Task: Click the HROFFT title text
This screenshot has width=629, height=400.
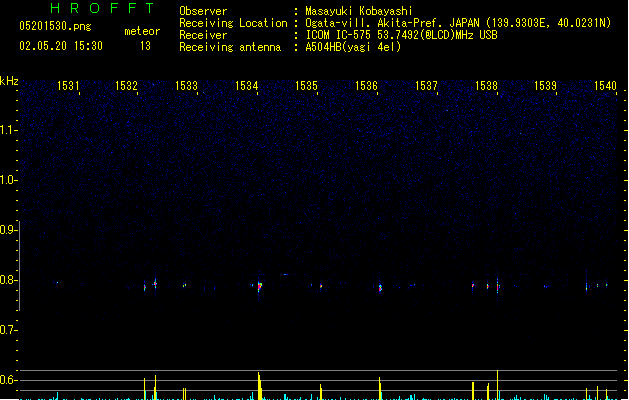Action: (x=102, y=8)
